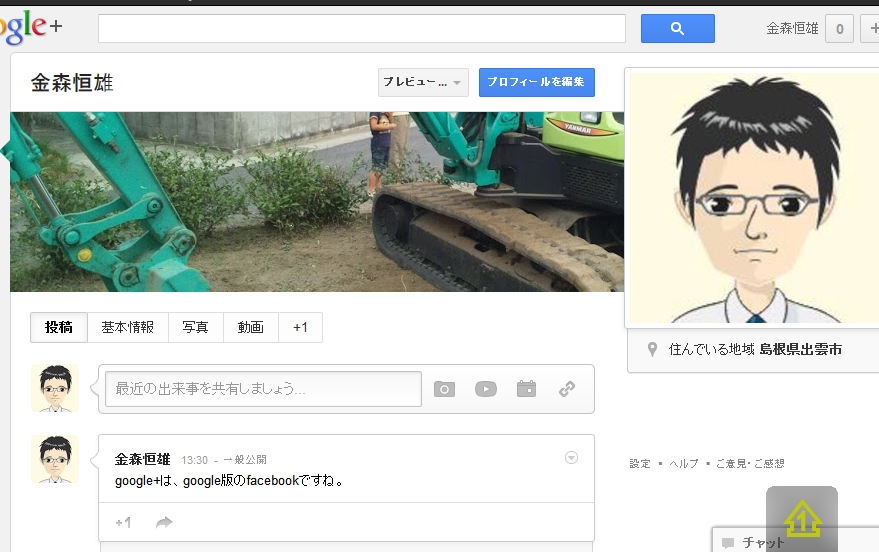879x552 pixels.
Task: Create an event with the calendar icon
Action: pos(526,389)
